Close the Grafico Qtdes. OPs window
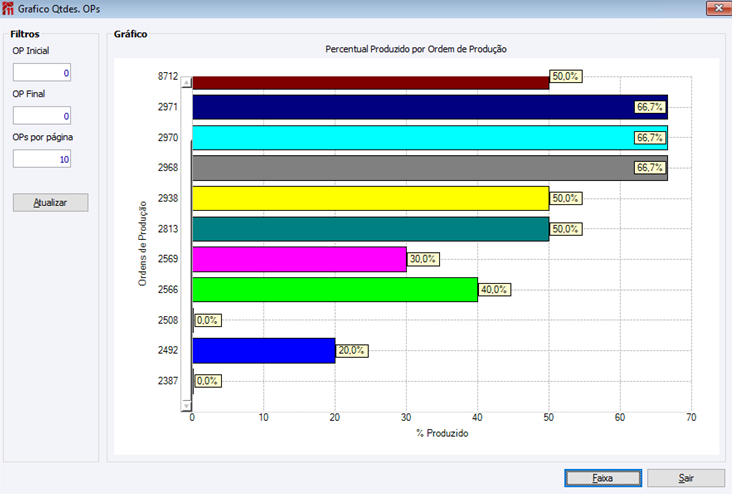Screen dimensions: 732x494 coord(718,8)
